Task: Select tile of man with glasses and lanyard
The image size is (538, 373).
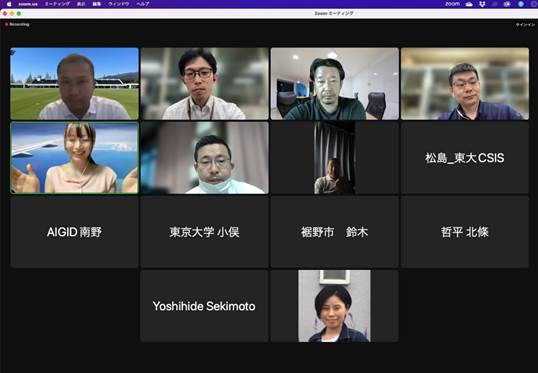Action: point(204,83)
